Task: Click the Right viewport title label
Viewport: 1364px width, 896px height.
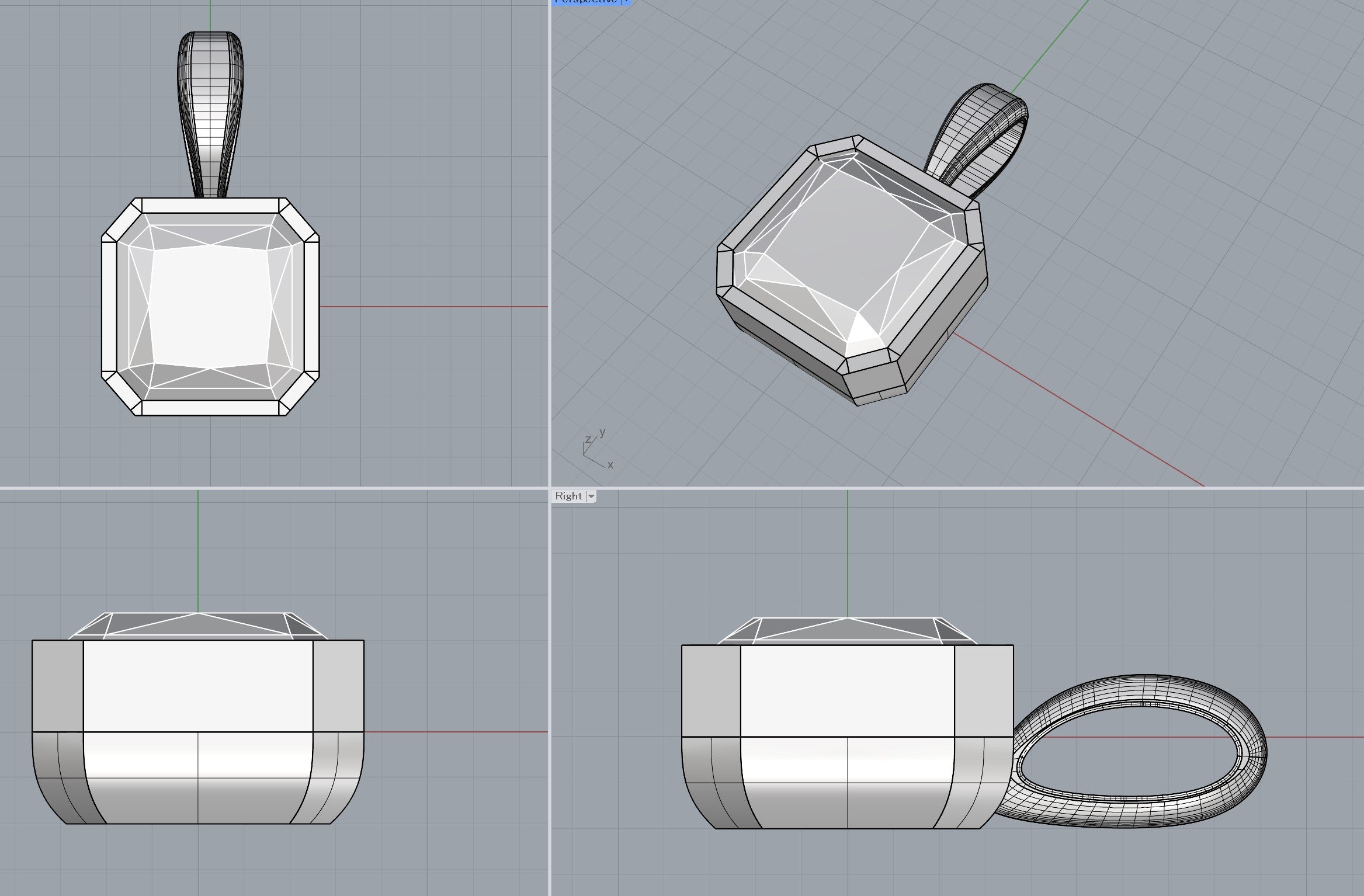Action: click(x=568, y=496)
